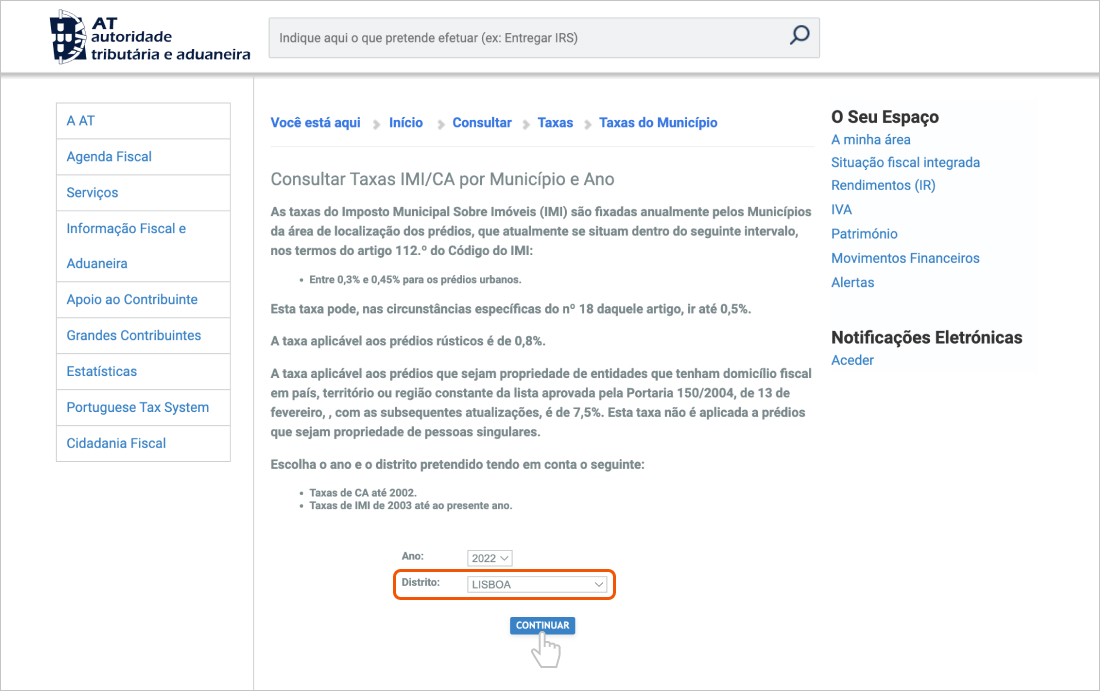Select Grandes Contribuintes sidebar entry

[x=134, y=336]
